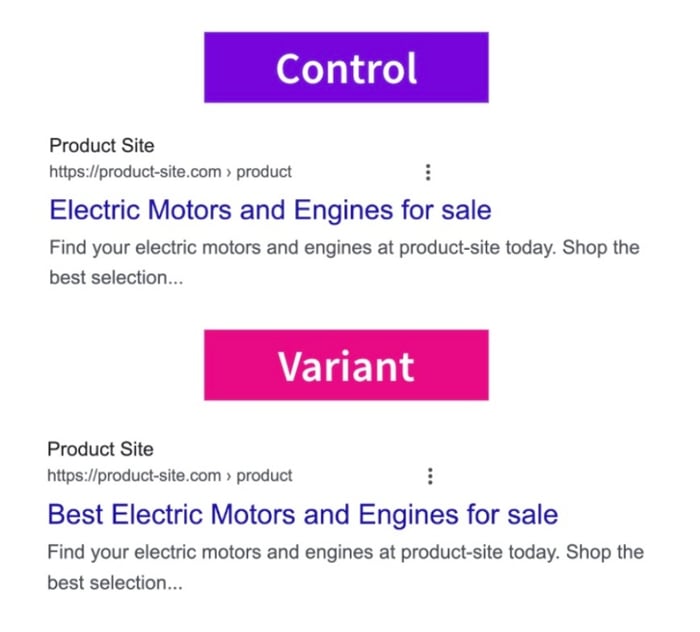Click "Electric Motors and Engines for sale" title
Viewport: 700px width, 632px height.
click(x=271, y=210)
